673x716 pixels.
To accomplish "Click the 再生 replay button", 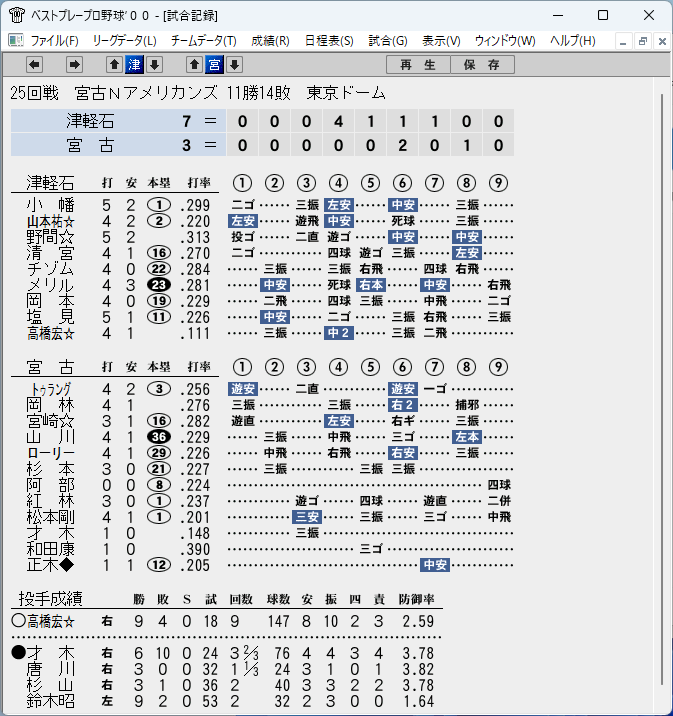I will pyautogui.click(x=418, y=65).
